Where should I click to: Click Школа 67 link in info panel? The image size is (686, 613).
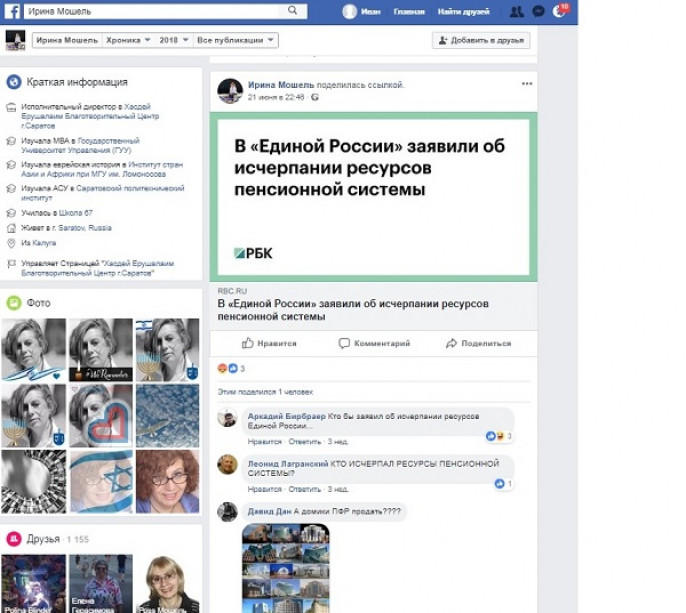(76, 213)
